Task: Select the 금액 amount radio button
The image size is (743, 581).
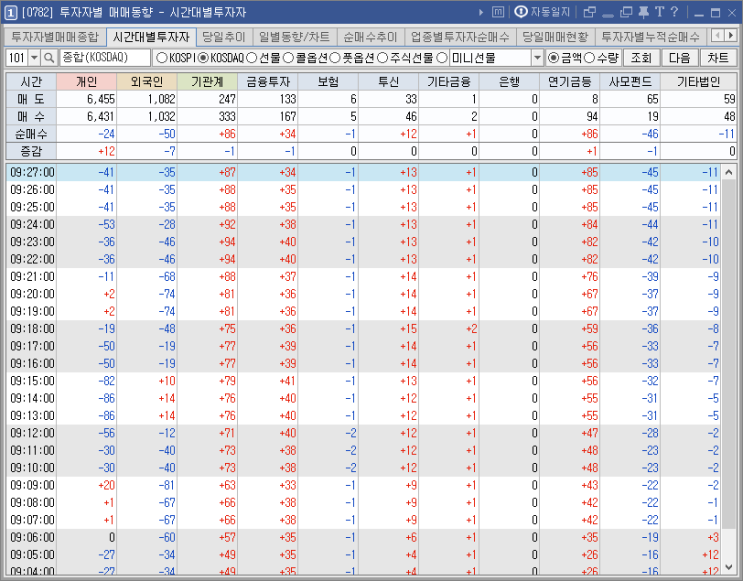Action: tap(553, 58)
